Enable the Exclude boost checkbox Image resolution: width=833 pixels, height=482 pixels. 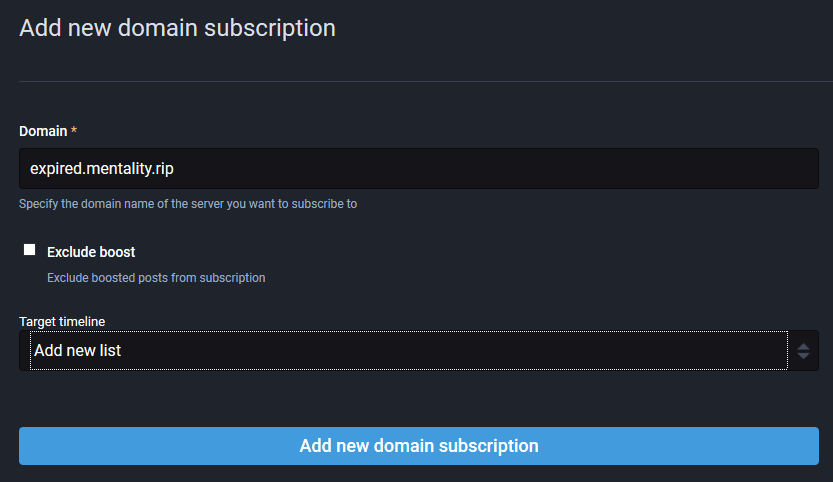tap(30, 250)
